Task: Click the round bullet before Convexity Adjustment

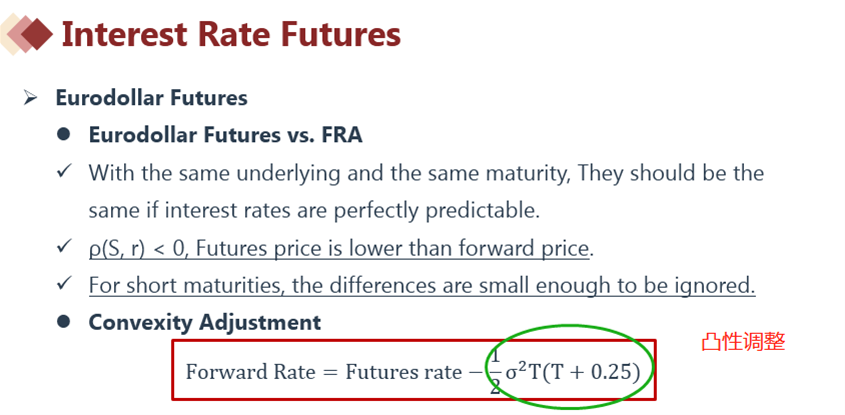Action: [64, 322]
